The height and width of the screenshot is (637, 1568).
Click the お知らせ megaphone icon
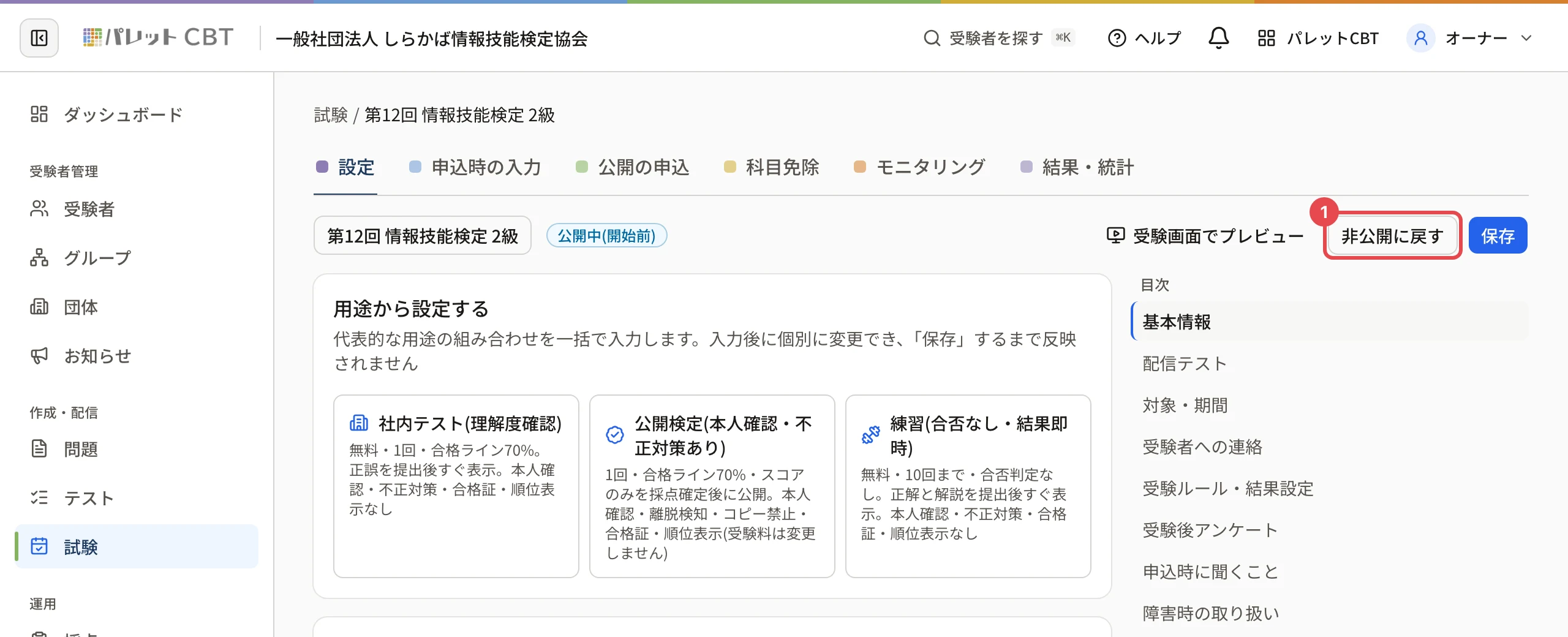pos(39,356)
